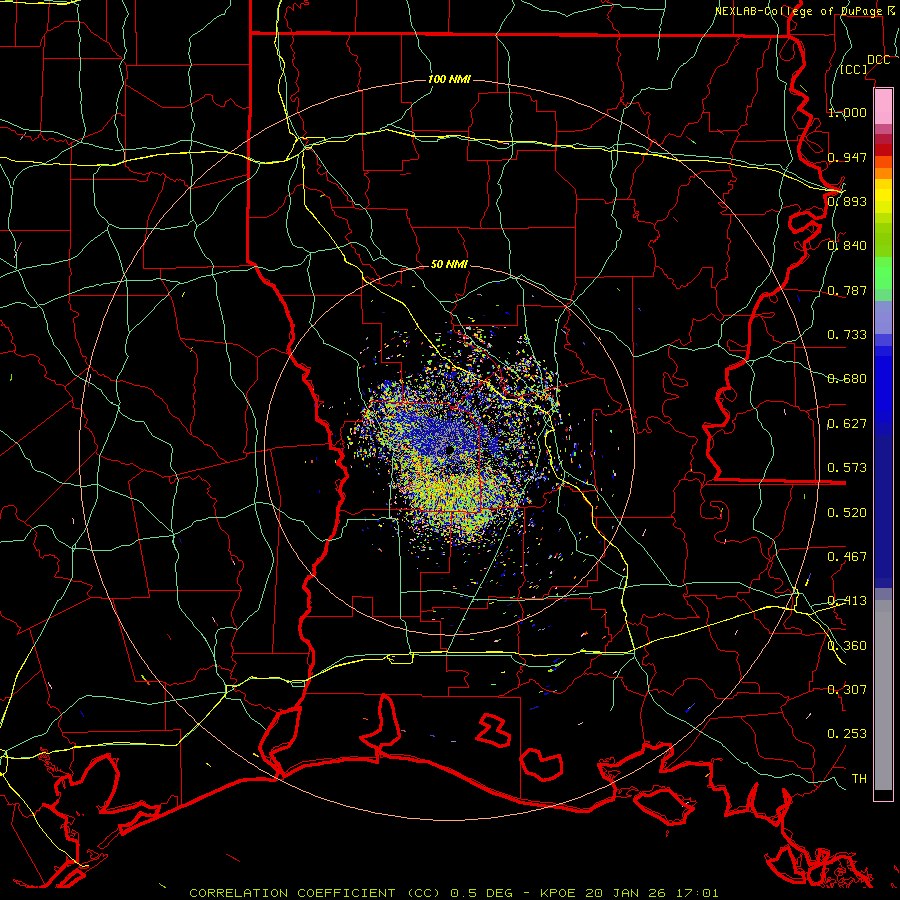Click the 1.000 scale value
The width and height of the screenshot is (900, 900).
(847, 112)
